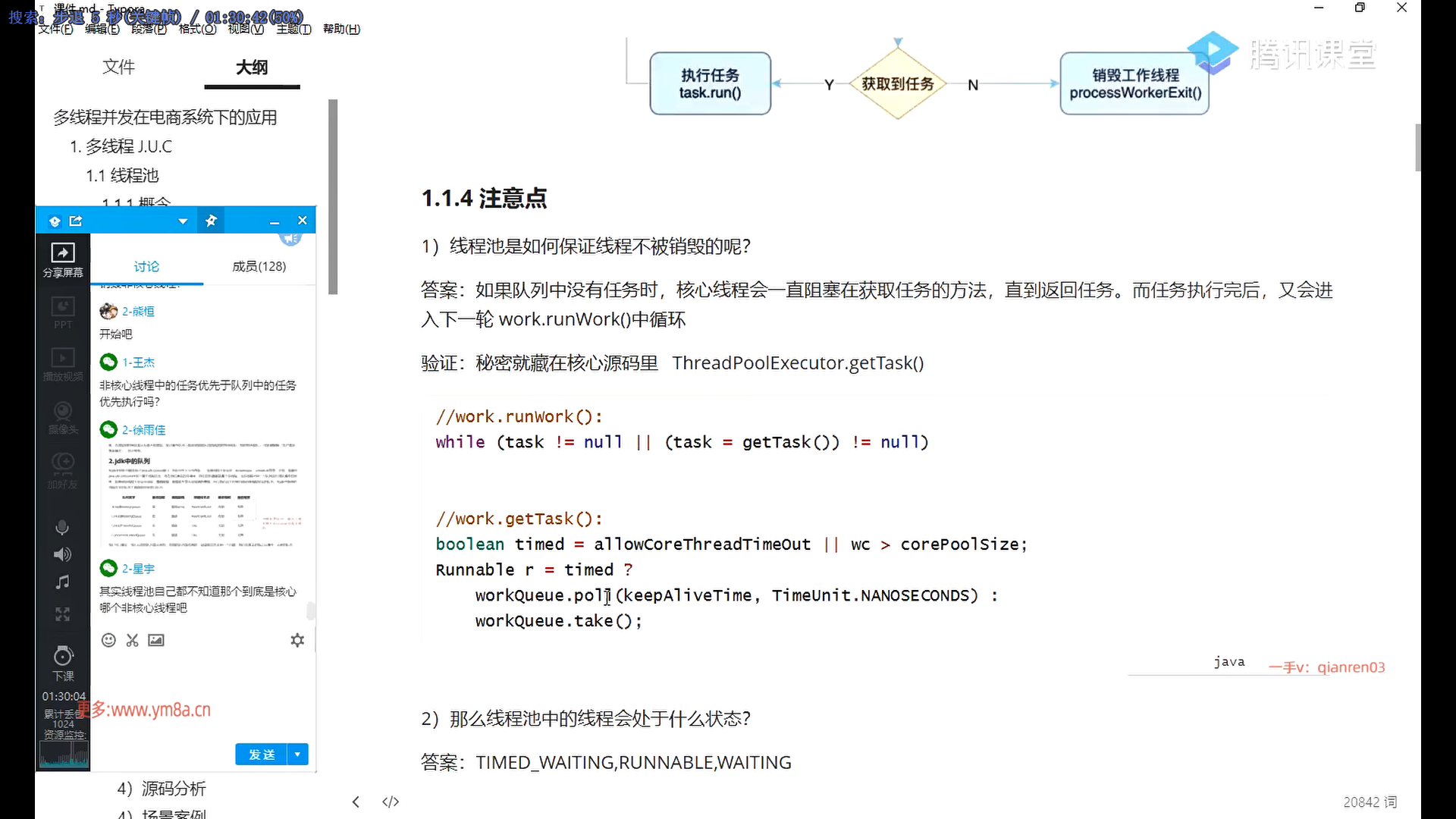This screenshot has height=819, width=1456.
Task: Click the insert image icon in chat
Action: [x=155, y=640]
